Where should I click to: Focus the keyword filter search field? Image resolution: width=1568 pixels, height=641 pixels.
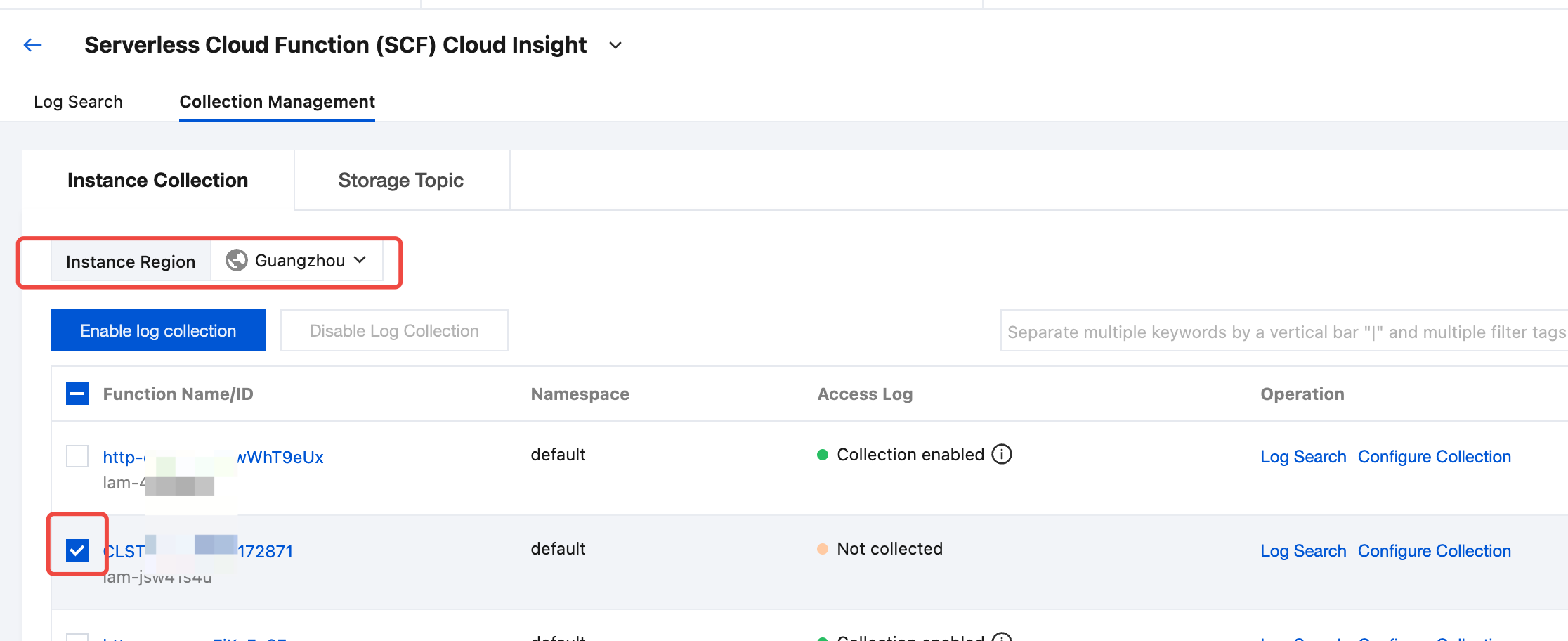pyautogui.click(x=1283, y=332)
